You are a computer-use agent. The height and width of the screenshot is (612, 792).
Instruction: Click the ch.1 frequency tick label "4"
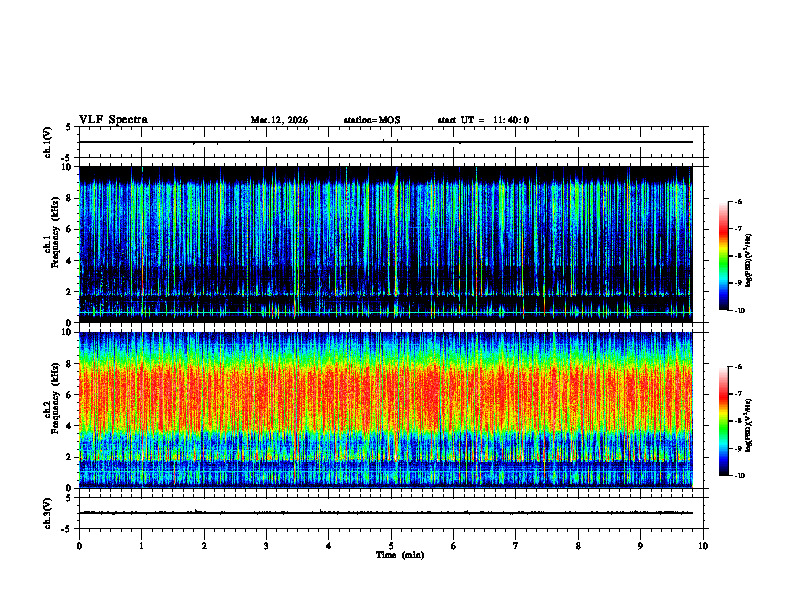coord(70,261)
